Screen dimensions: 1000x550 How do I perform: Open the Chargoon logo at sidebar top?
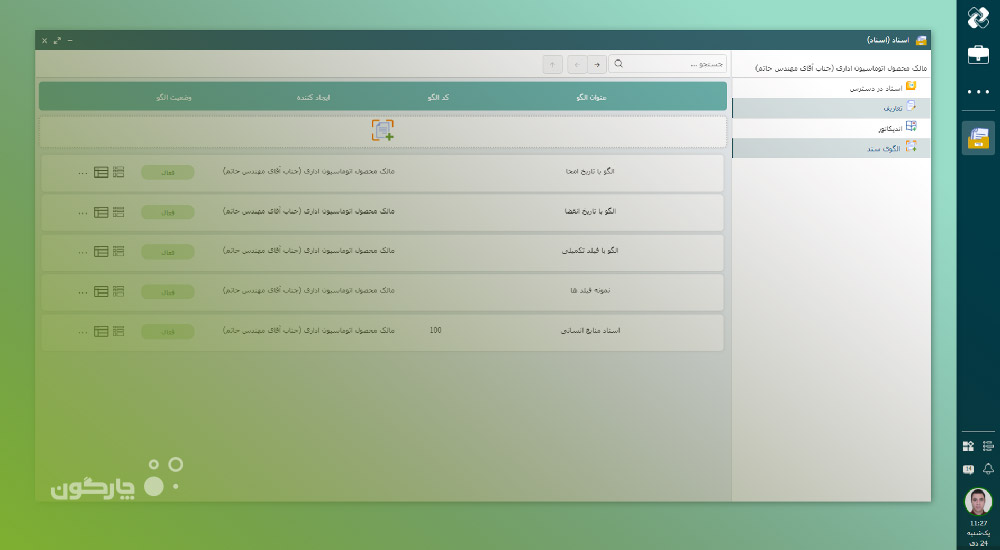(x=978, y=17)
